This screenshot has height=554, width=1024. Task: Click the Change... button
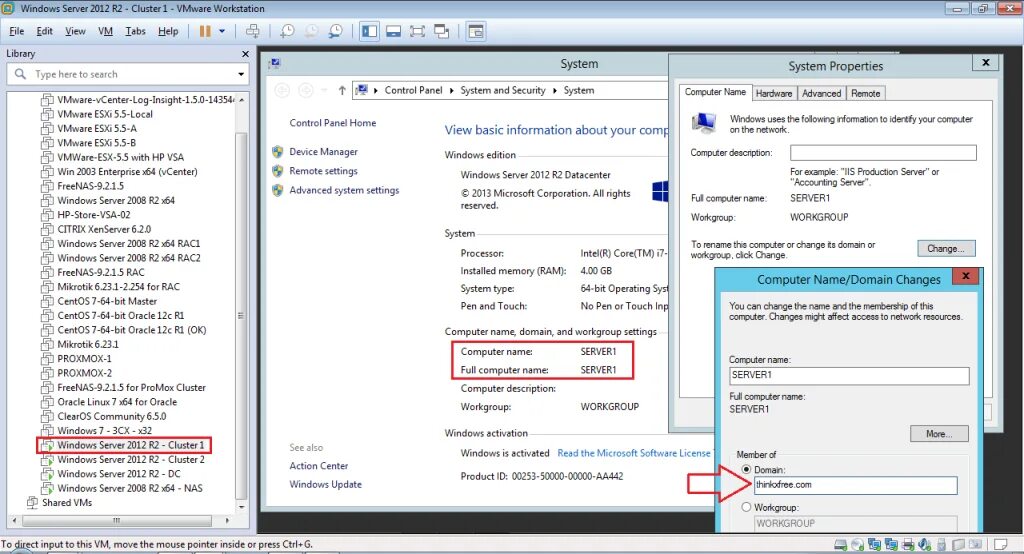946,248
